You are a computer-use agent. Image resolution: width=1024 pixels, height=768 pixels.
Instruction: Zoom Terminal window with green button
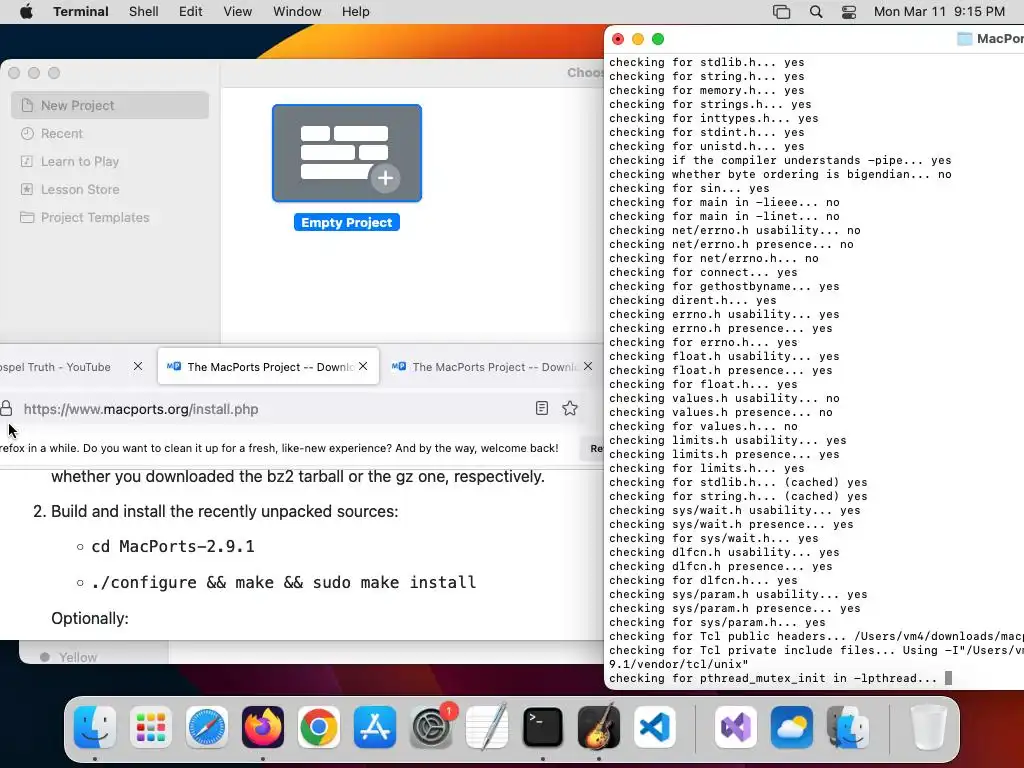pyautogui.click(x=658, y=39)
